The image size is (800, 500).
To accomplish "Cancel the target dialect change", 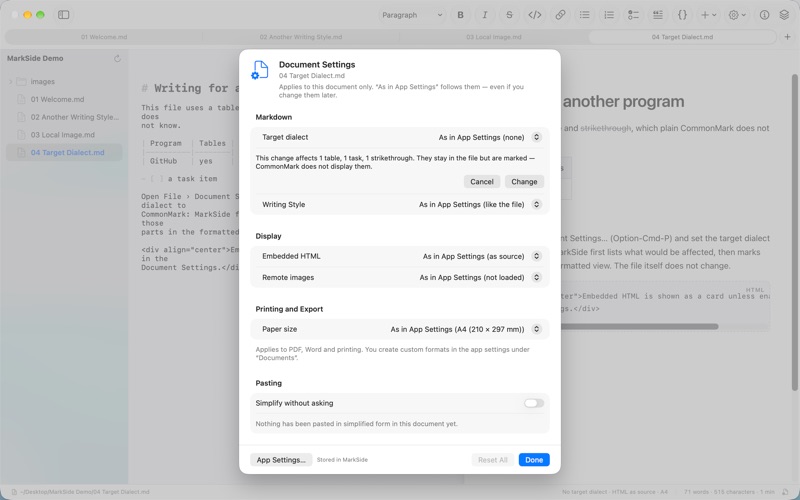I will (x=482, y=182).
